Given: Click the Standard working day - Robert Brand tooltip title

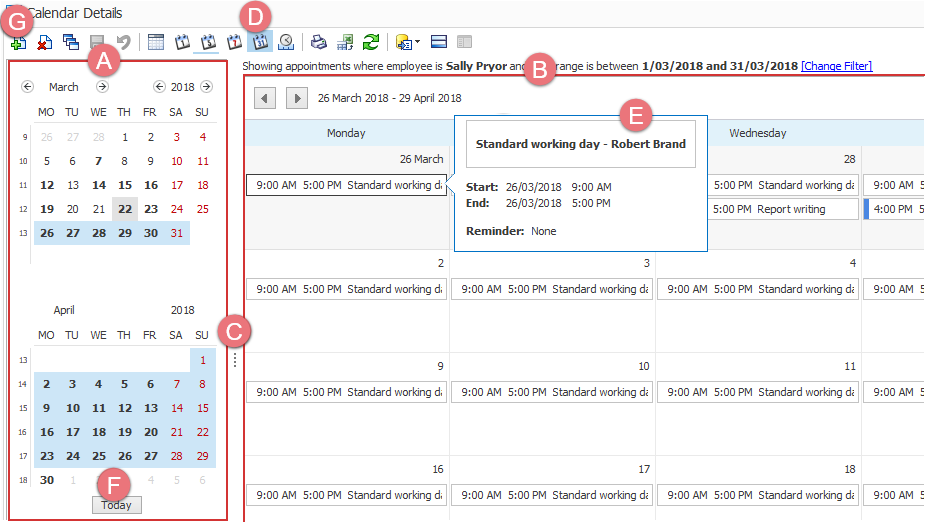Looking at the screenshot, I should click(x=580, y=144).
